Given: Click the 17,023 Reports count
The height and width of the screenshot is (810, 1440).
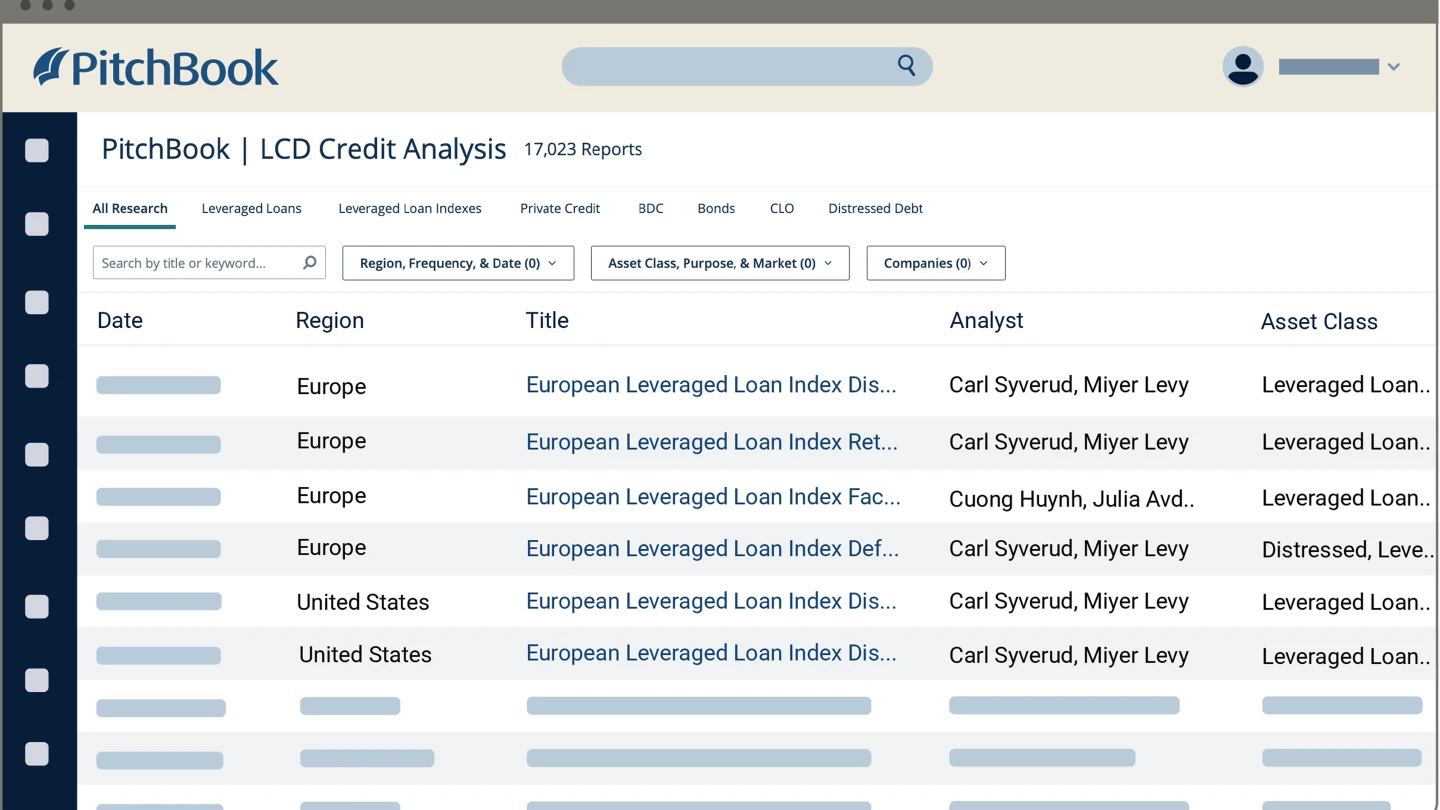Looking at the screenshot, I should (583, 149).
